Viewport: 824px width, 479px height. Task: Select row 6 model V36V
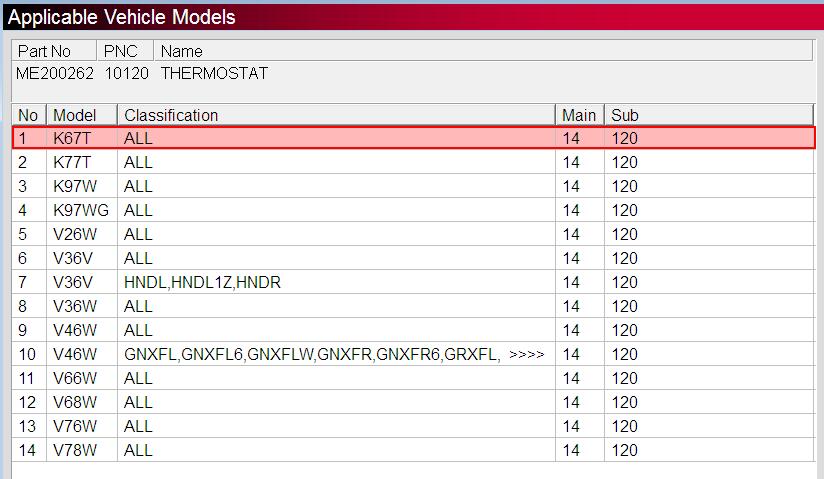[x=414, y=258]
